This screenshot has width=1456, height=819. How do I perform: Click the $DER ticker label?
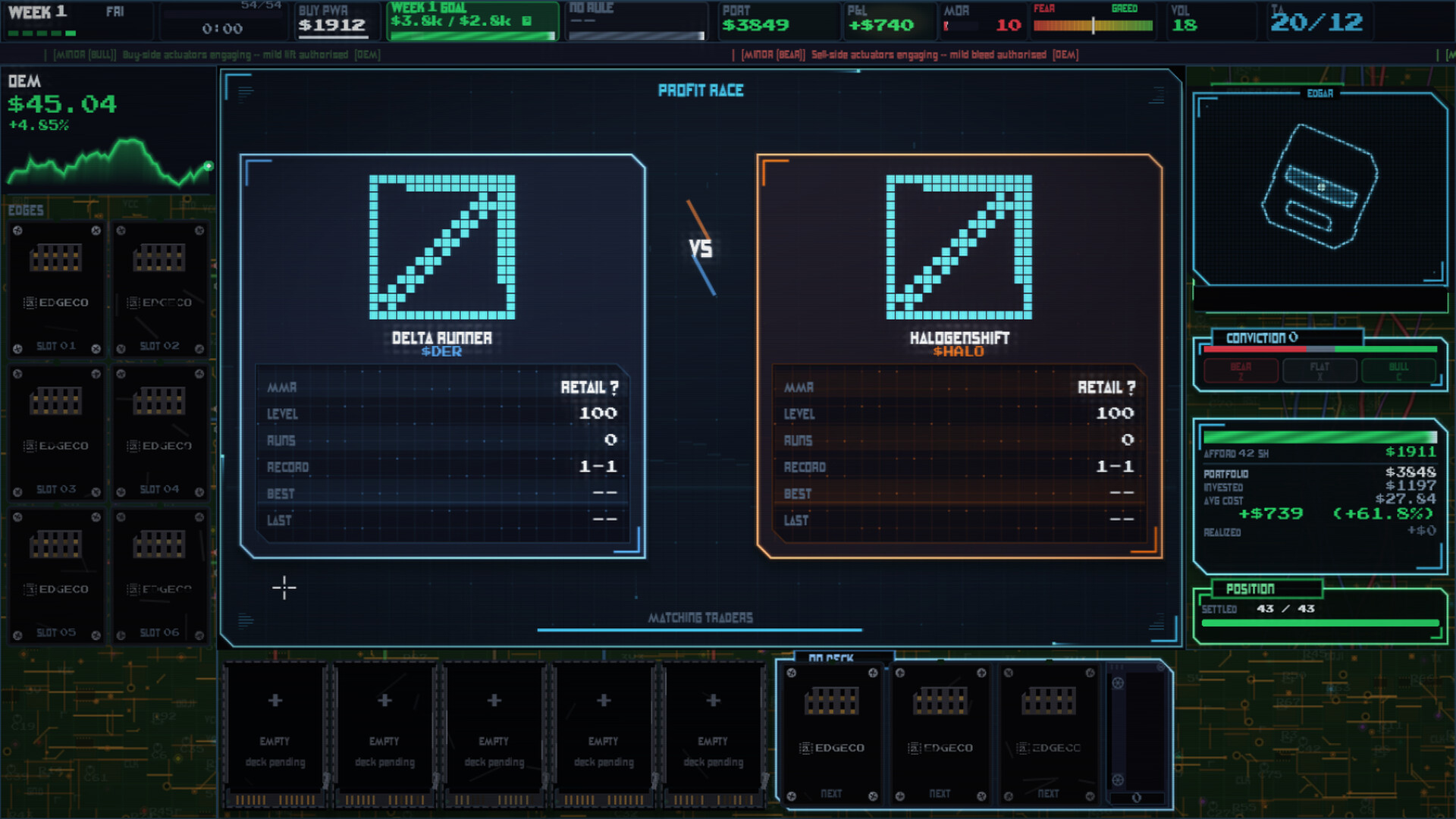pyautogui.click(x=441, y=352)
